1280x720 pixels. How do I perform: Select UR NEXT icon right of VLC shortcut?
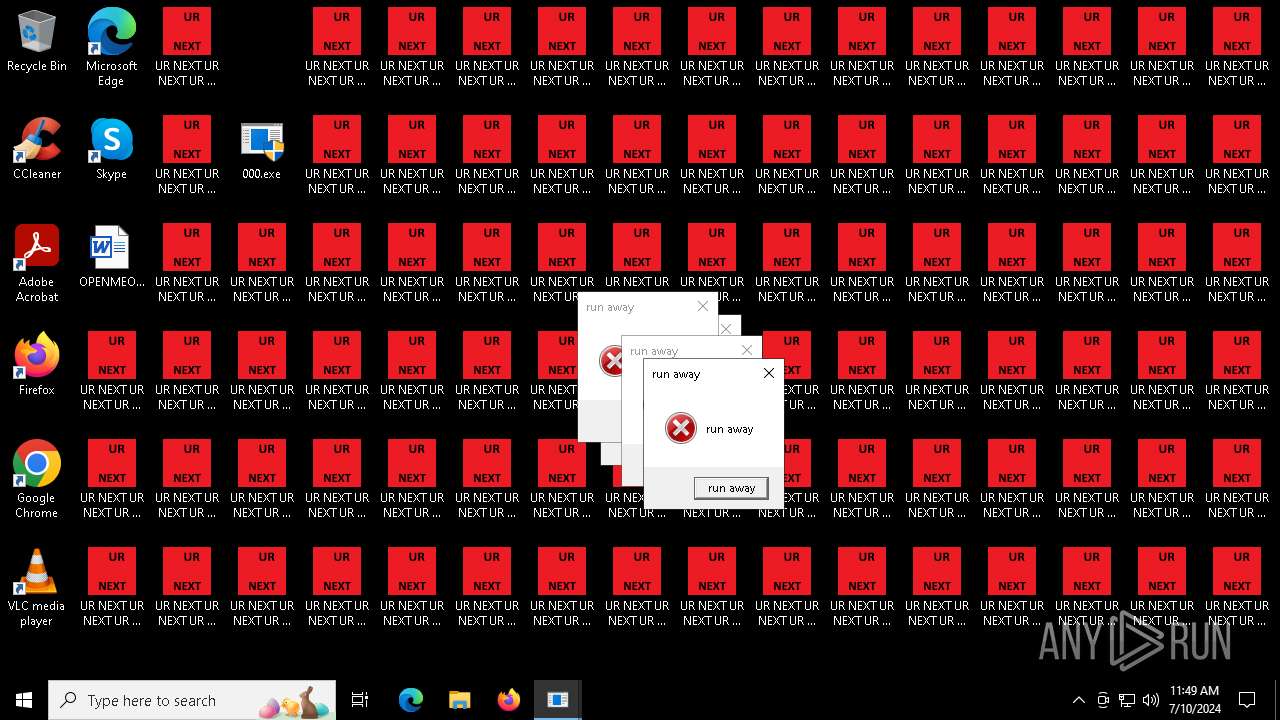(112, 588)
